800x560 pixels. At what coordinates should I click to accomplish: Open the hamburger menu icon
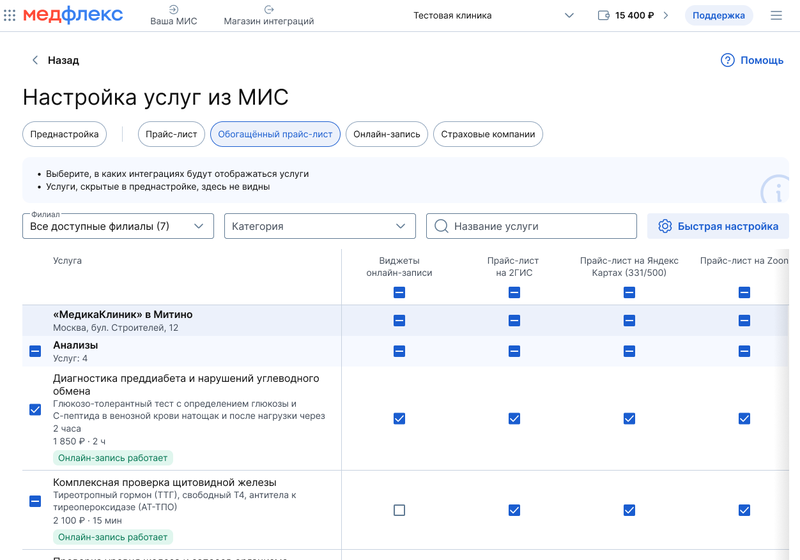[x=776, y=15]
